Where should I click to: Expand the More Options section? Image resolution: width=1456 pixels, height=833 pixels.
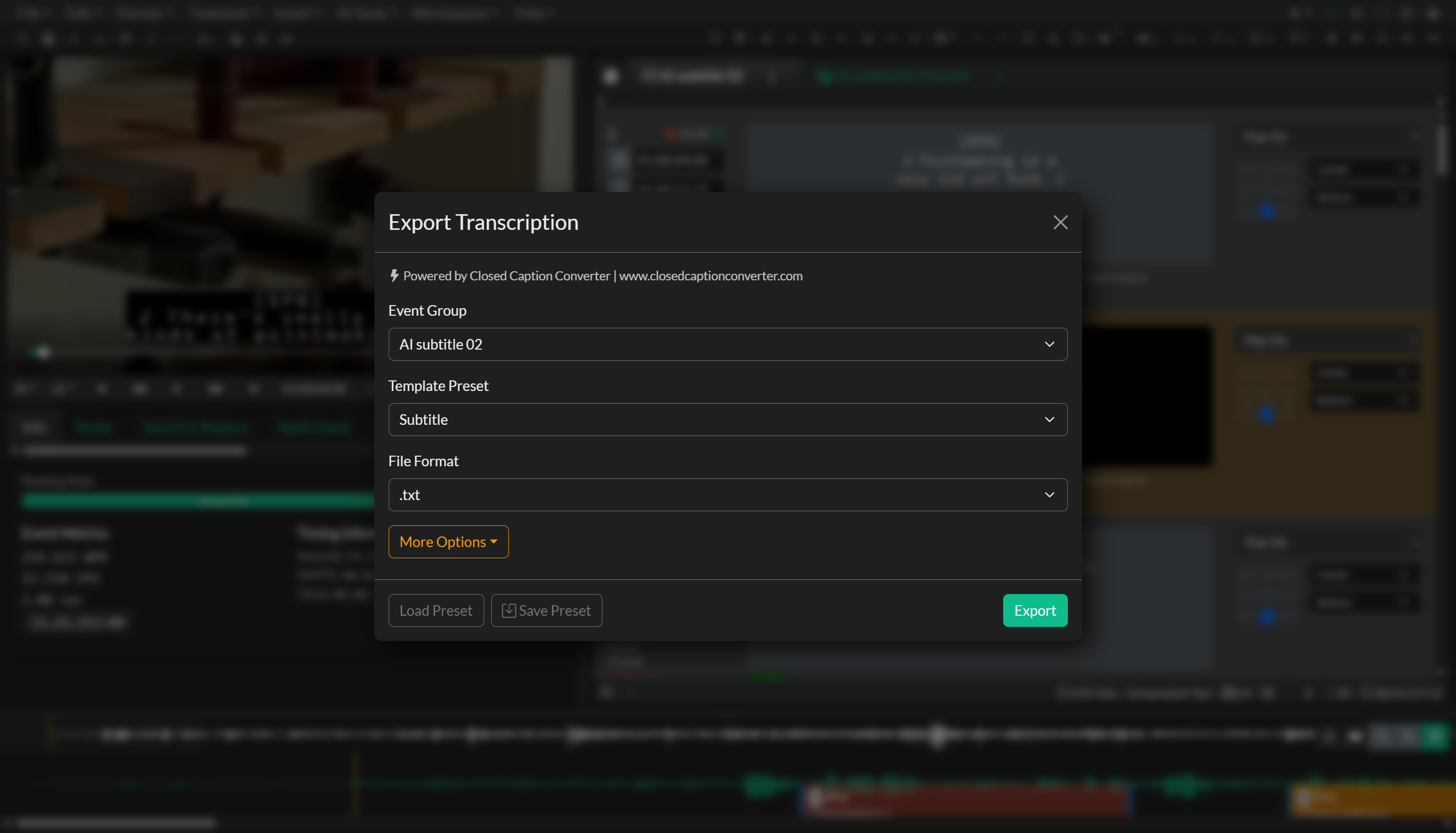(448, 541)
